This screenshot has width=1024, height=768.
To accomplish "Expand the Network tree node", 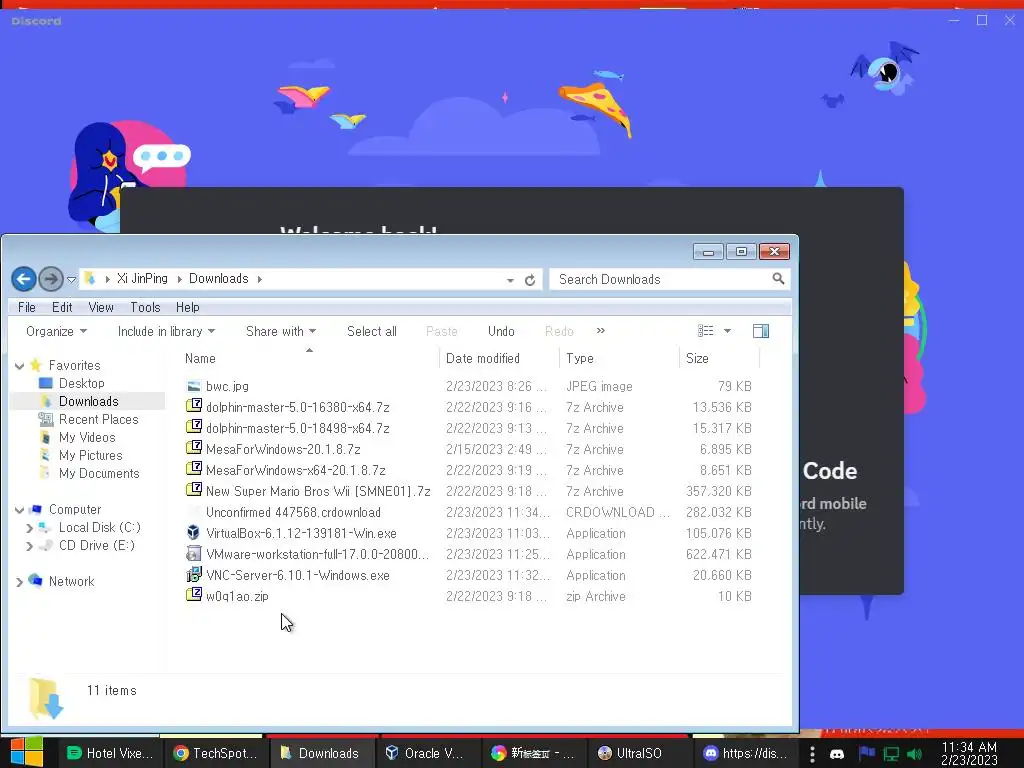I will [x=19, y=582].
